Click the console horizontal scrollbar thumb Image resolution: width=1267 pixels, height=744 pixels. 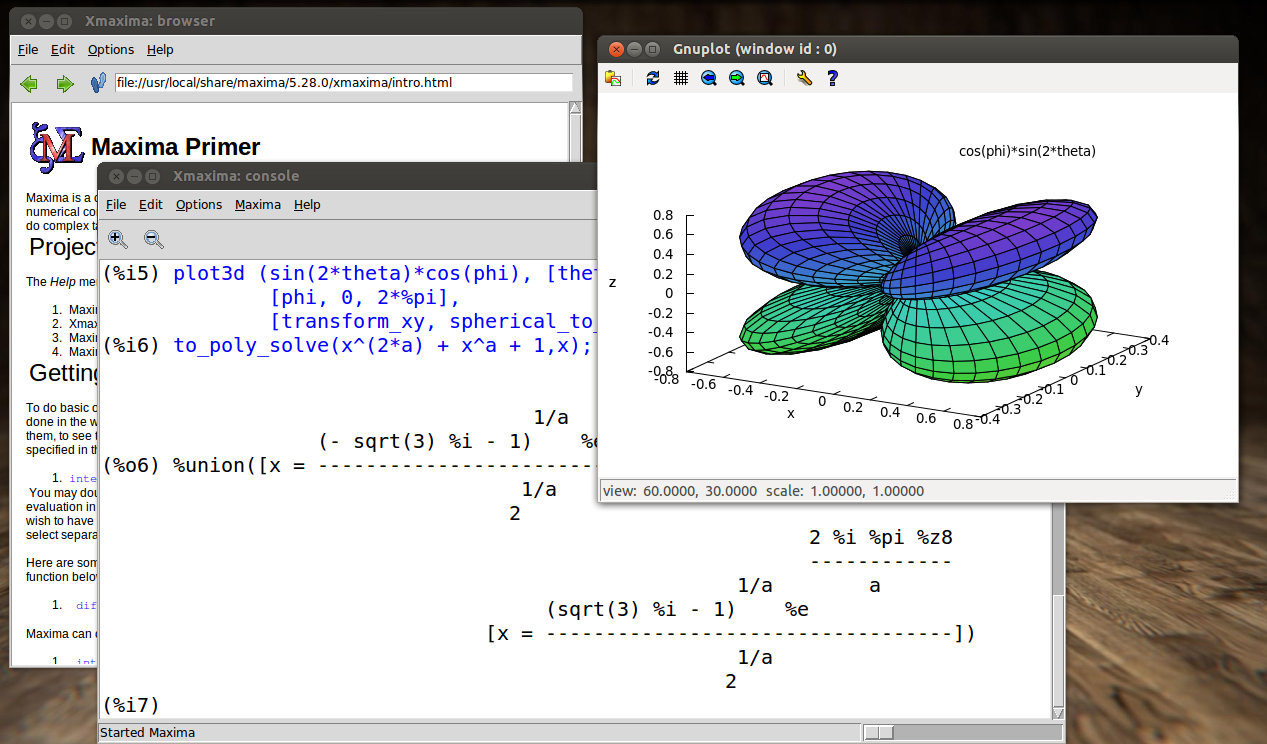coord(880,733)
